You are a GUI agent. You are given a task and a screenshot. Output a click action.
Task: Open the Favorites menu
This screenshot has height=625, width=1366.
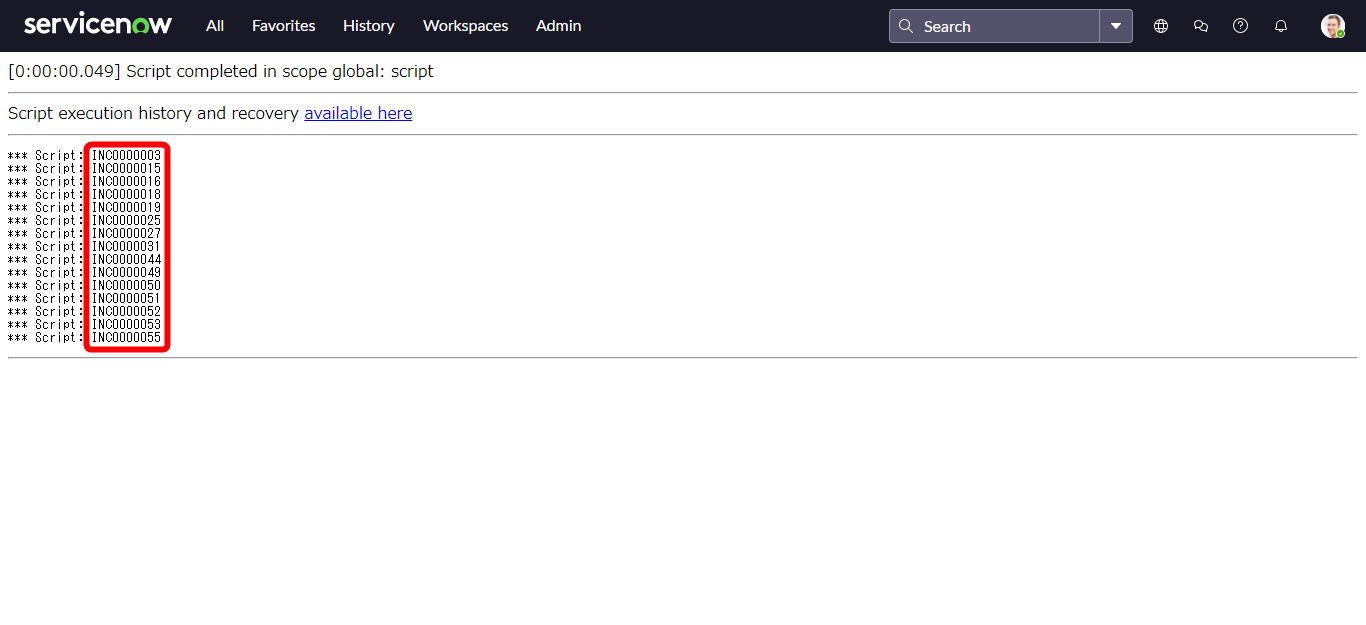pos(283,26)
